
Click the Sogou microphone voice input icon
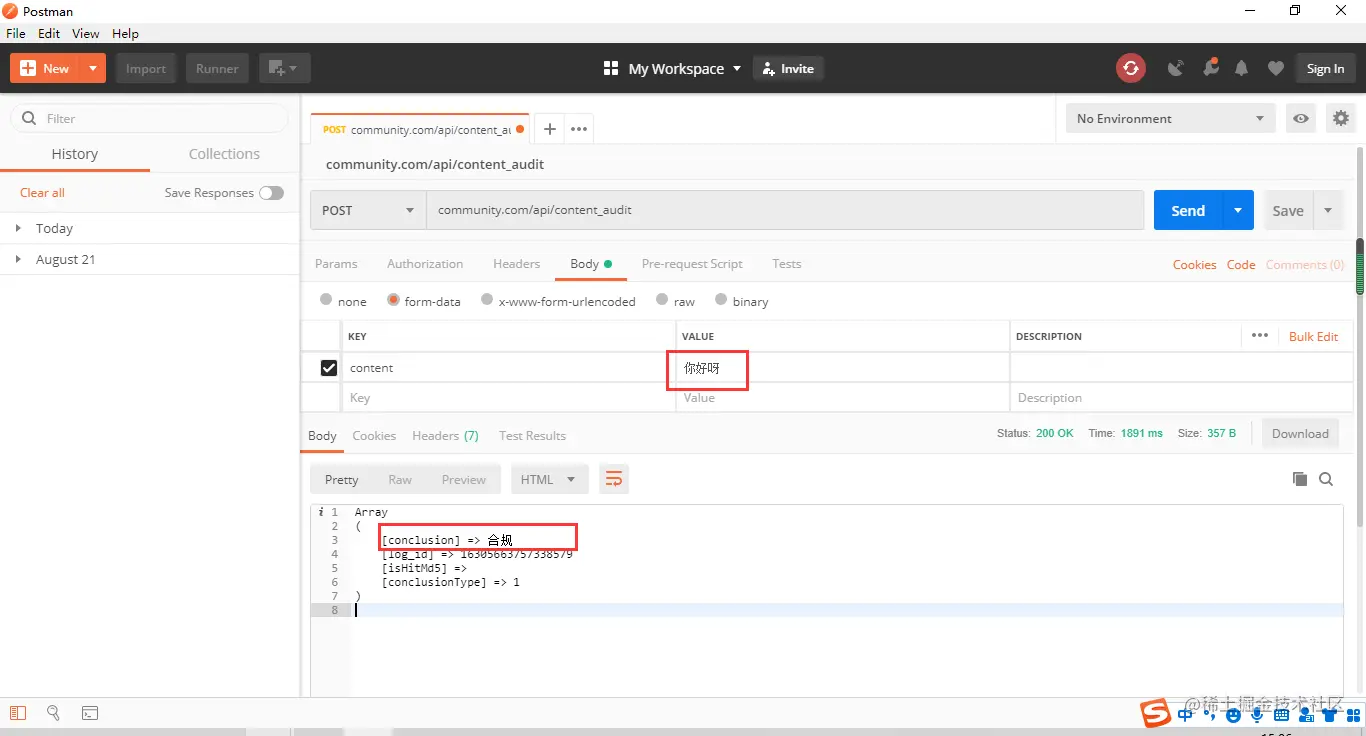point(1257,716)
